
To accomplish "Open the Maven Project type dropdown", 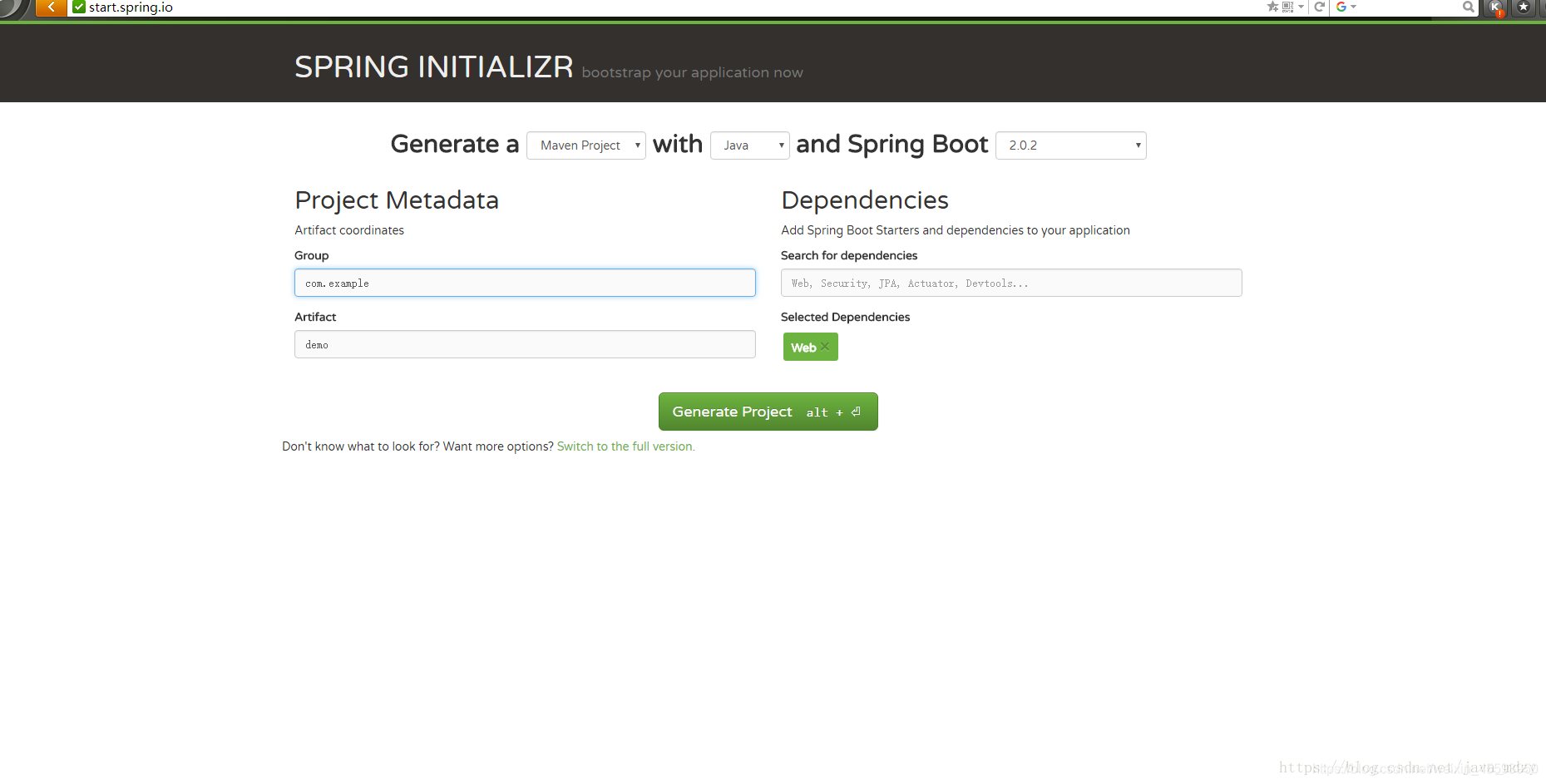I will (x=586, y=145).
